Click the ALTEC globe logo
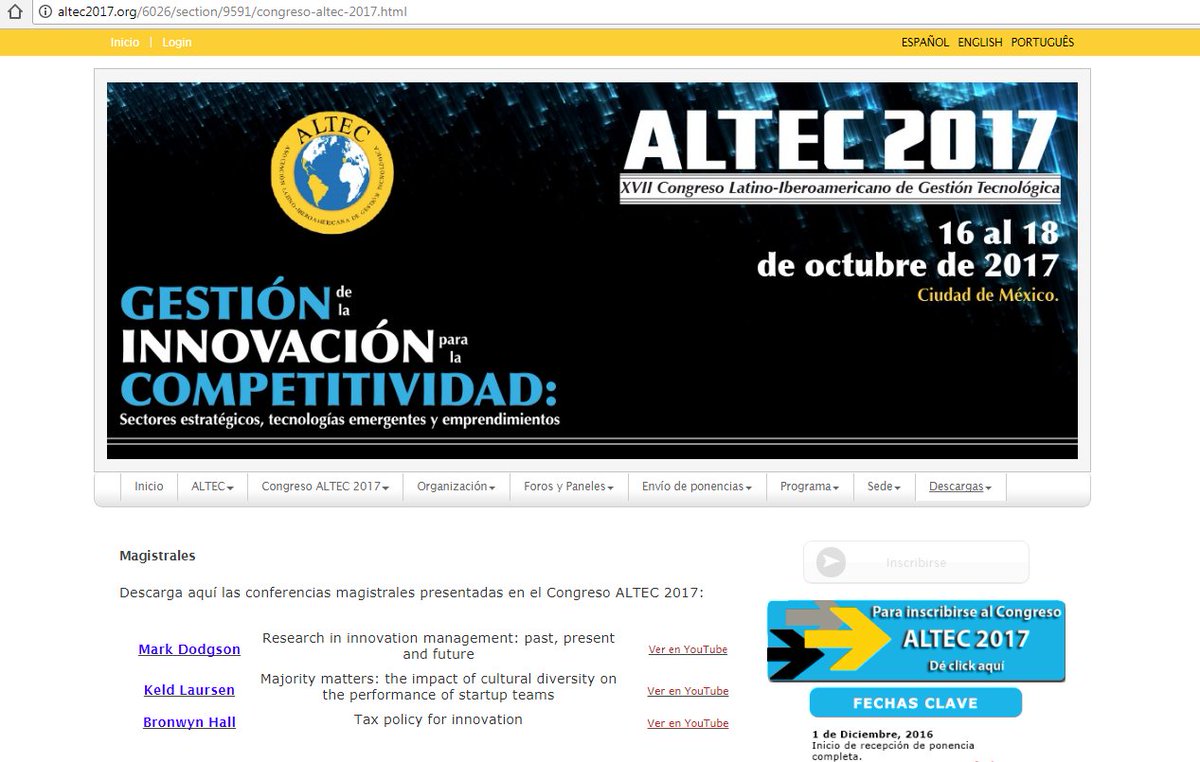Viewport: 1200px width, 762px height. point(332,172)
